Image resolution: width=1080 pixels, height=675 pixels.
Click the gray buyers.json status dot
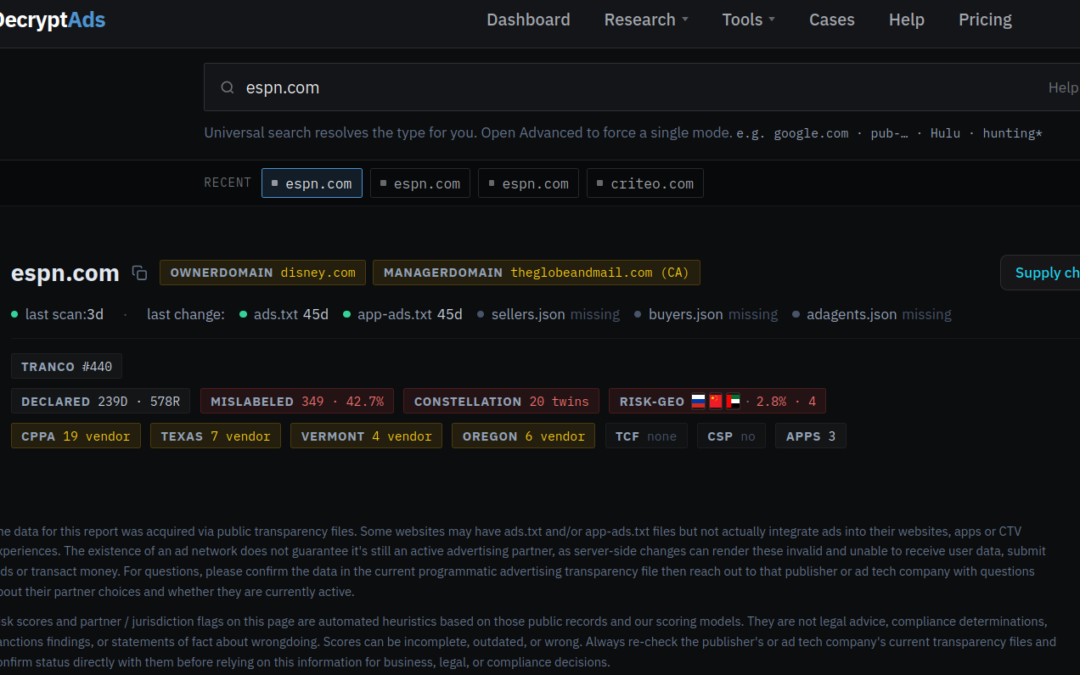pos(638,314)
